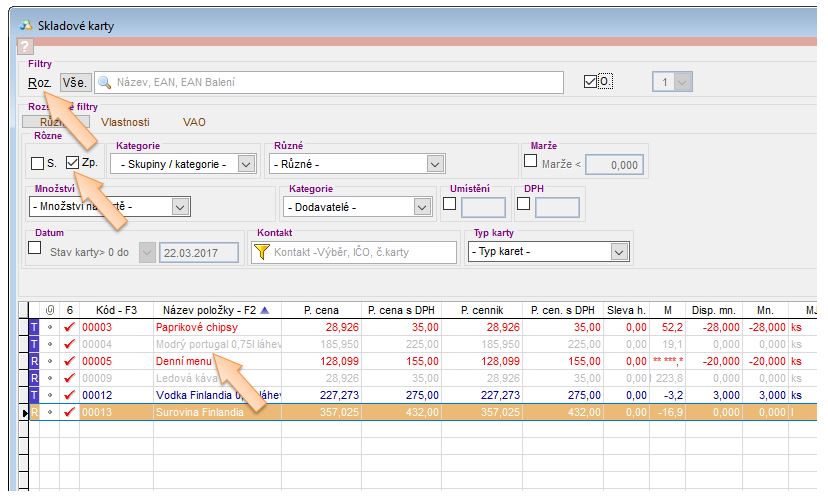Switch to the Vlastnosti tab
Image resolution: width=828 pixels, height=496 pixels.
pos(125,121)
